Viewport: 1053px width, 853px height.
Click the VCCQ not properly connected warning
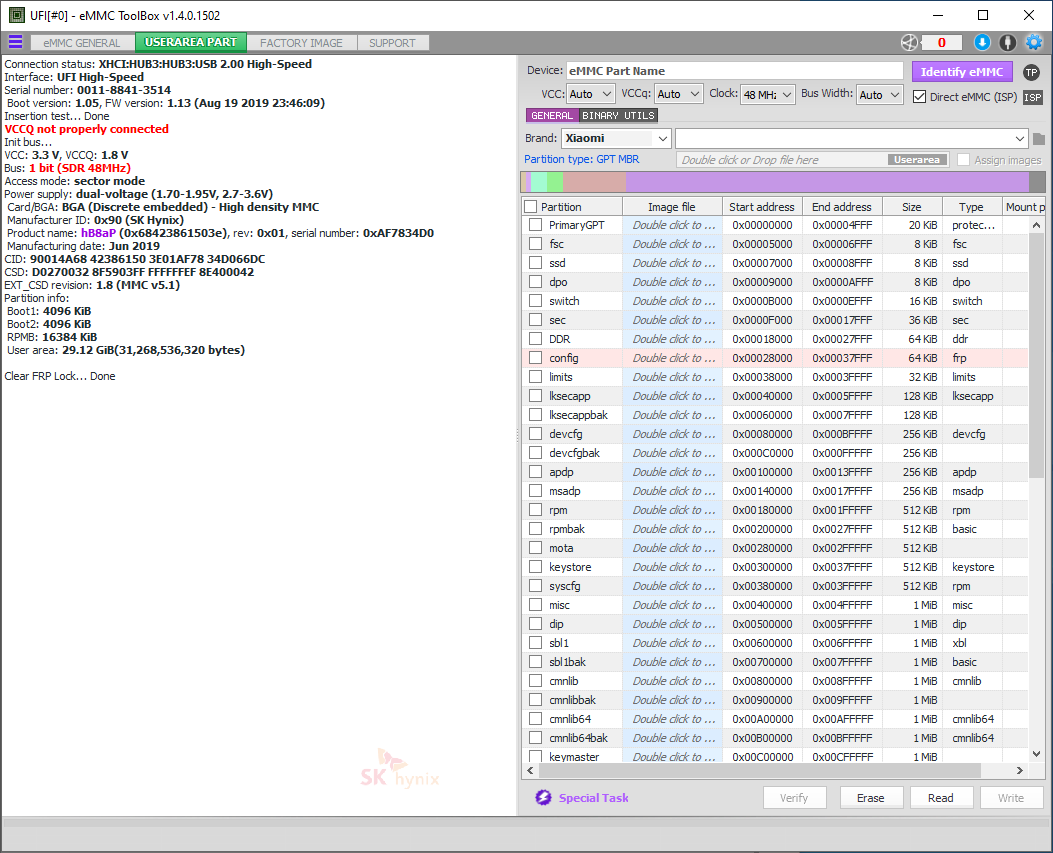pos(87,129)
